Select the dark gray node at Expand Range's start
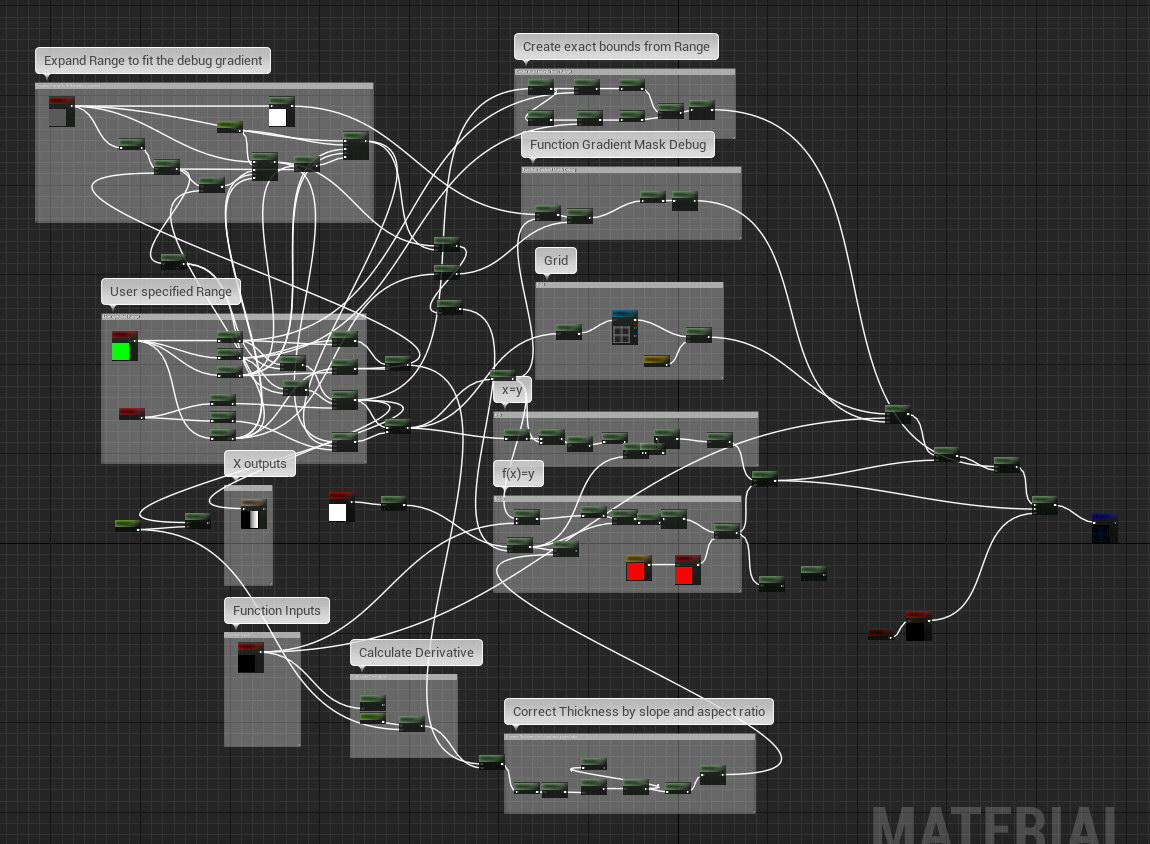Viewport: 1150px width, 844px height. pos(62,111)
